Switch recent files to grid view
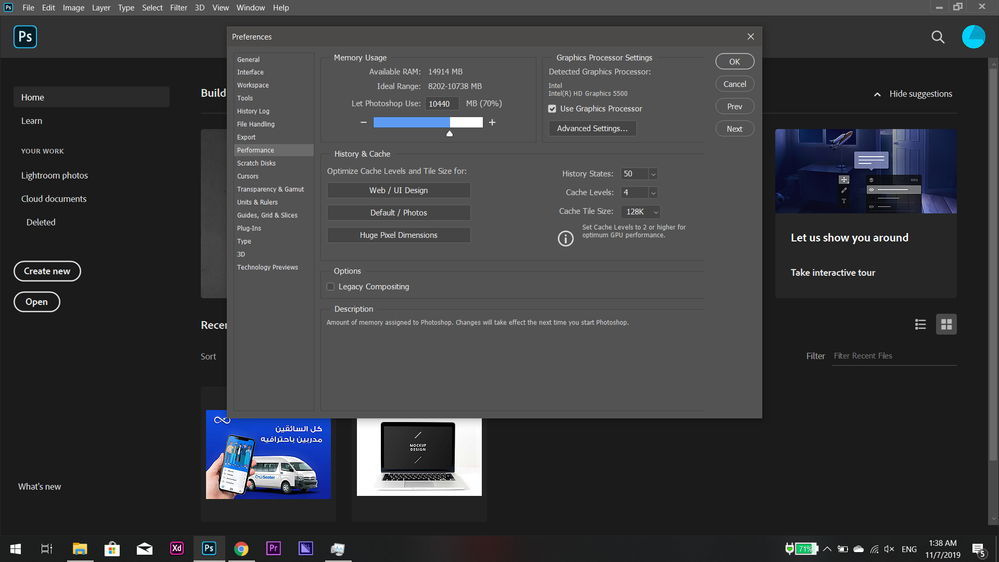The height and width of the screenshot is (562, 999). tap(946, 324)
